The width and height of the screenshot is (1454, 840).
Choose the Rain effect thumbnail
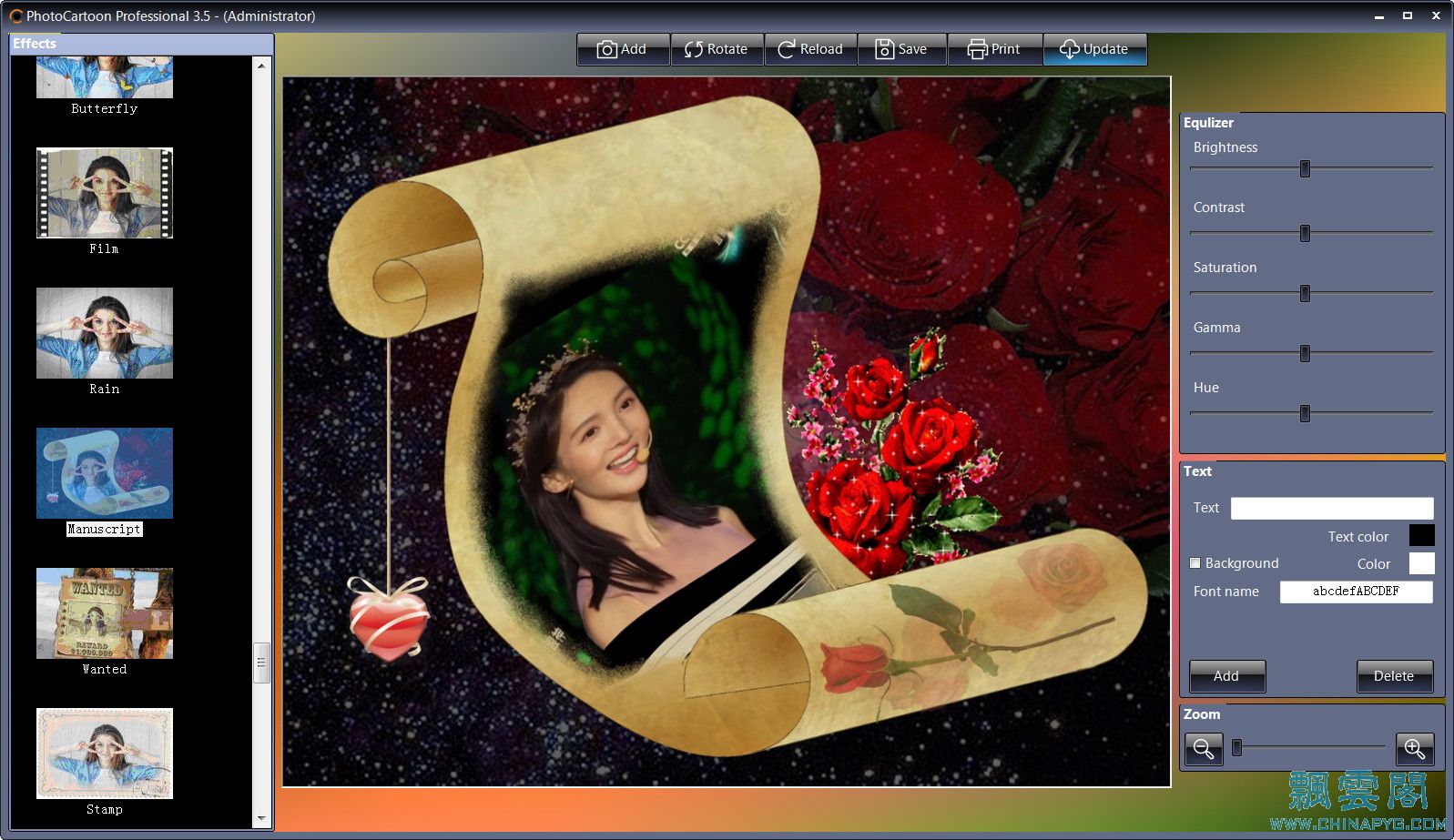(x=105, y=333)
